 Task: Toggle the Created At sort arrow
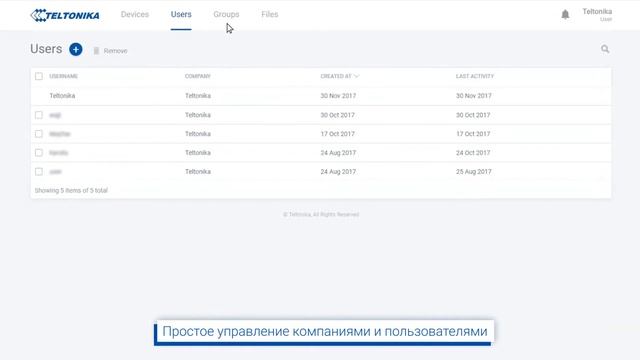356,76
